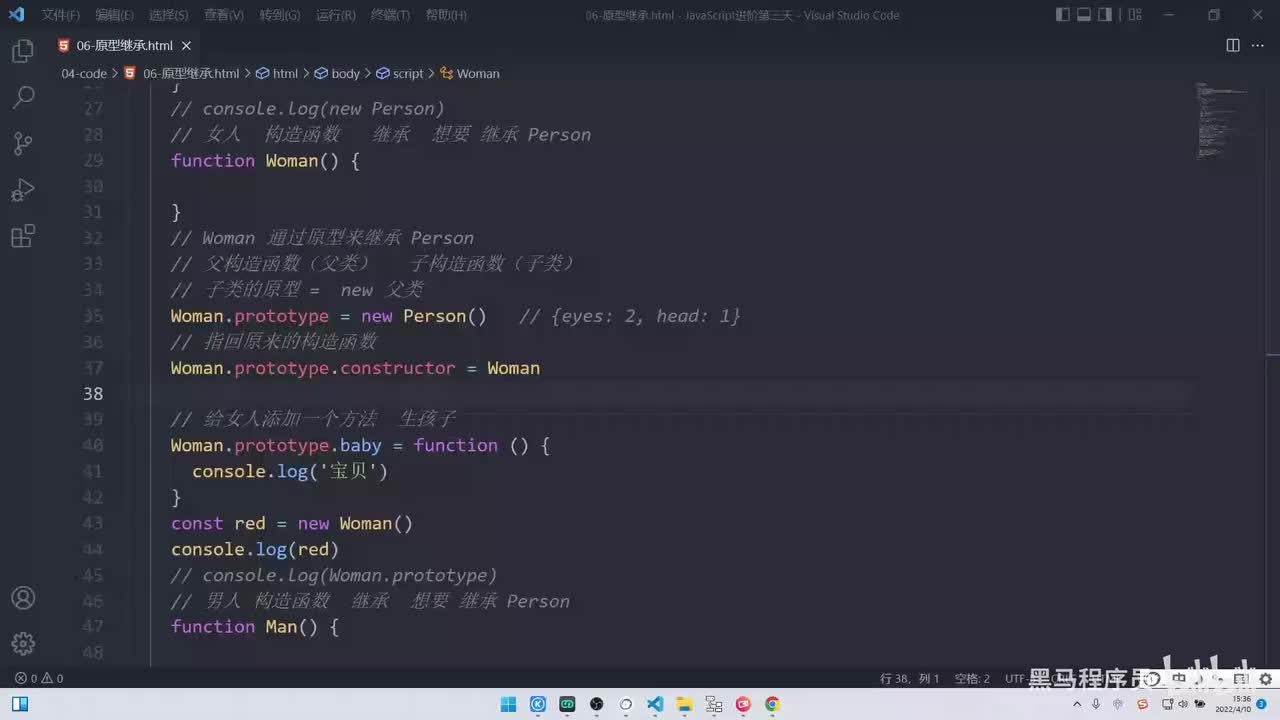Toggle the secondary side bar visibility
1280x720 pixels.
tap(1105, 15)
